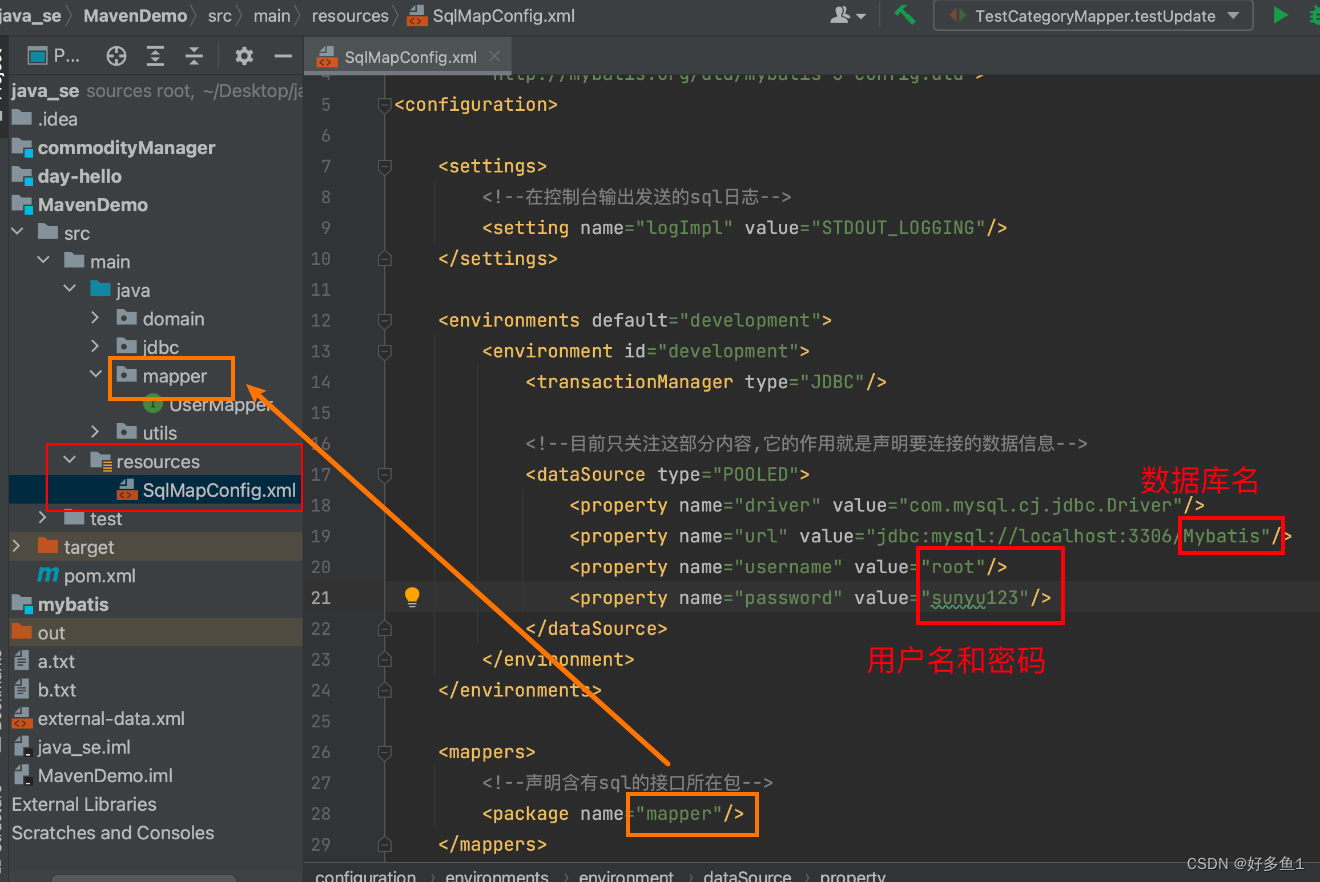Image resolution: width=1320 pixels, height=882 pixels.
Task: Click Expand All icon in Project panel
Action: coord(155,56)
